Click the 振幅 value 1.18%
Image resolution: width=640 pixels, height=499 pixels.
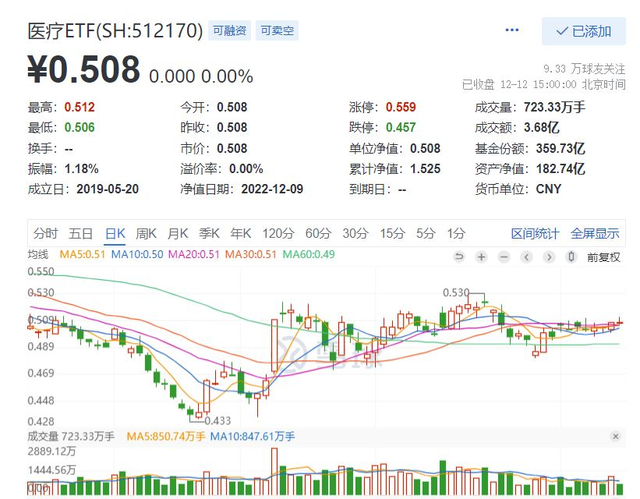[x=82, y=169]
